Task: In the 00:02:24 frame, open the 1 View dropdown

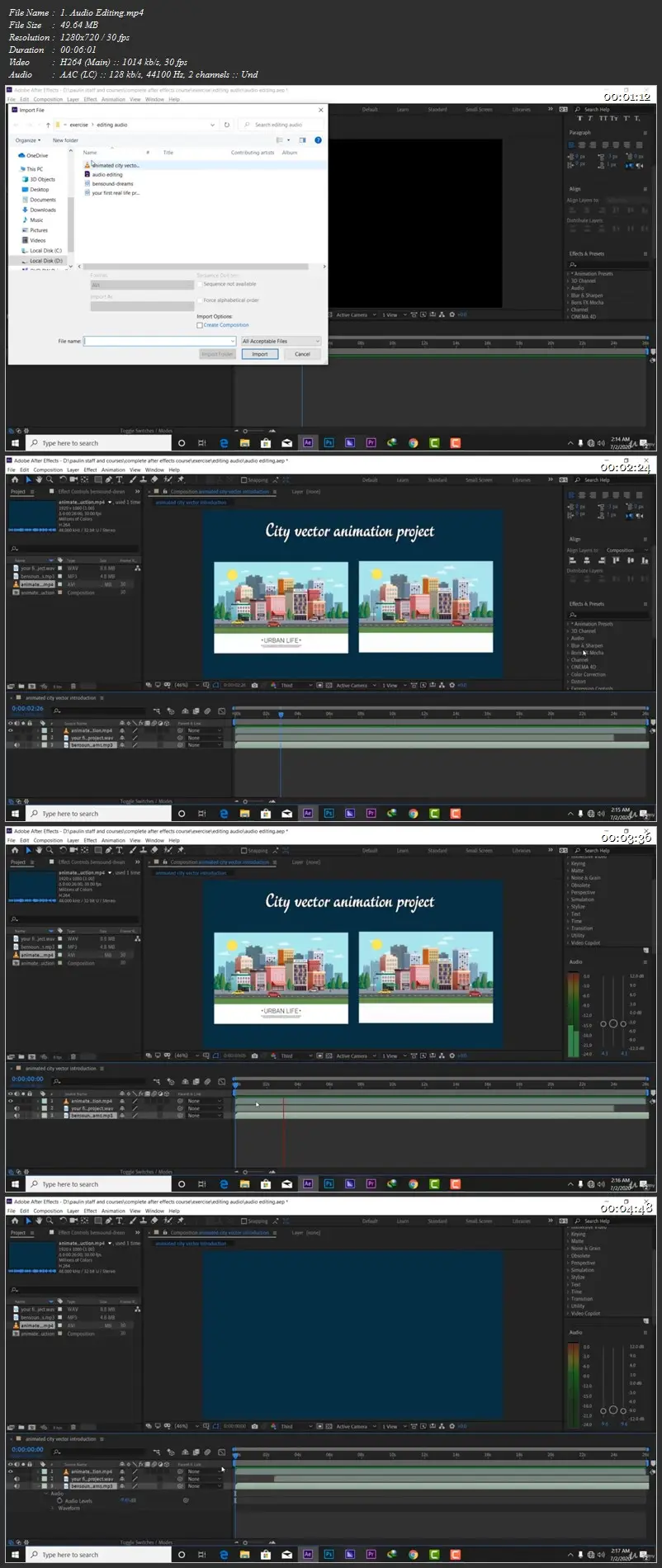Action: coord(393,685)
